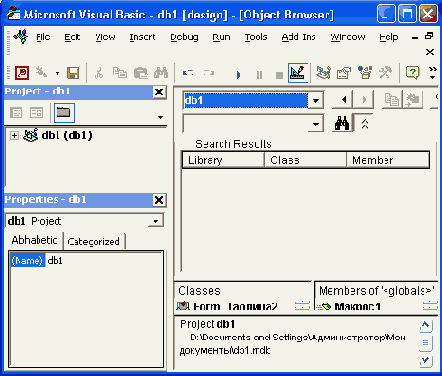
Task: Open the Debug menu
Action: (x=184, y=37)
